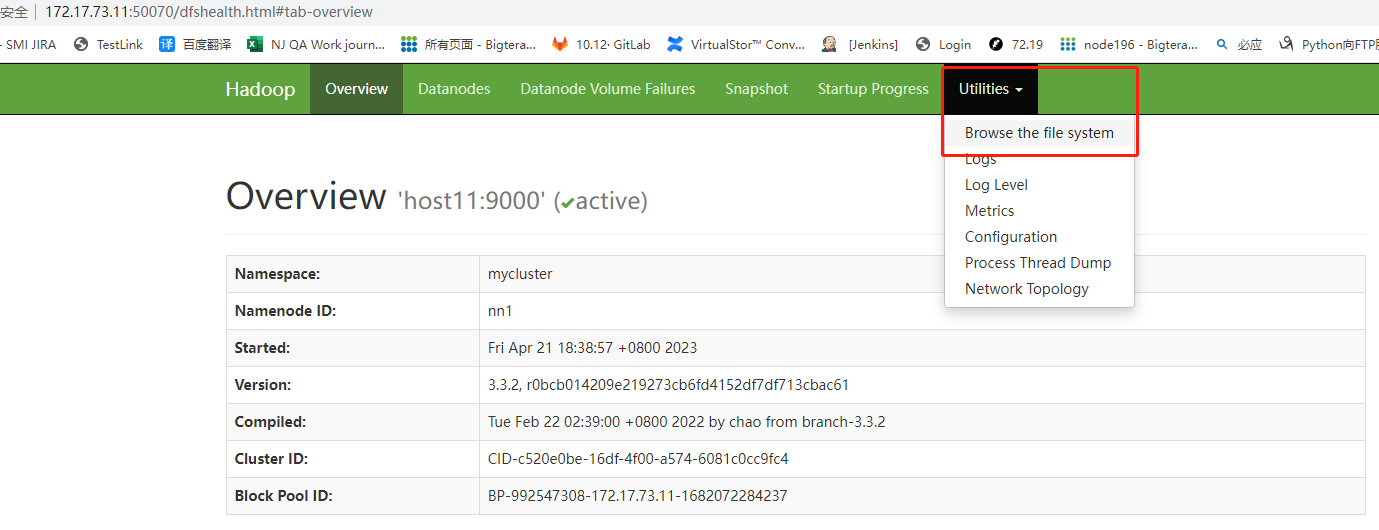Image resolution: width=1379 pixels, height=530 pixels.
Task: Click the TestLink bookmark globe icon
Action: pyautogui.click(x=81, y=44)
